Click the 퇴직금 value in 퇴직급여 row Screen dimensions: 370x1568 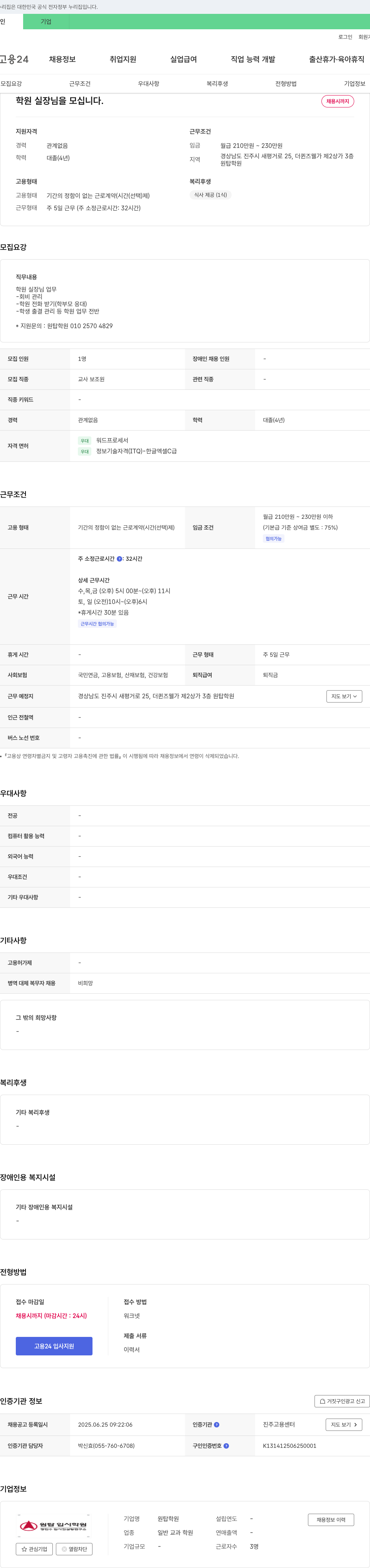click(270, 675)
